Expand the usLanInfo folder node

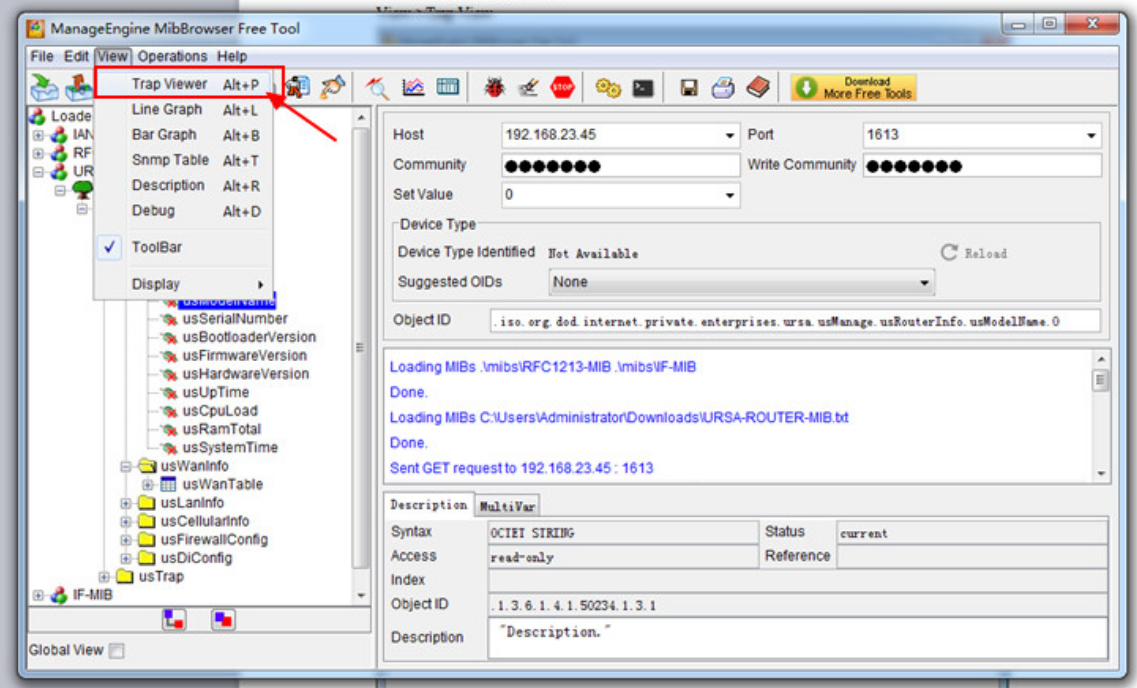click(125, 503)
